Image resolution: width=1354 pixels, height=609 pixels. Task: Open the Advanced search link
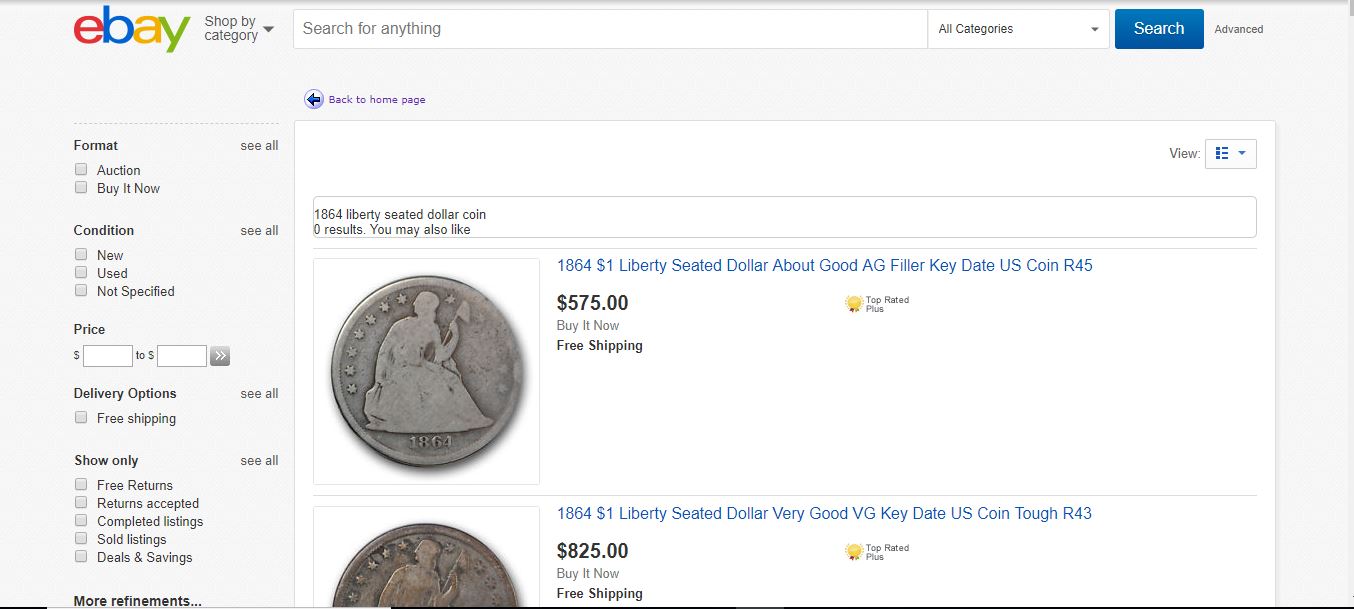pos(1238,30)
